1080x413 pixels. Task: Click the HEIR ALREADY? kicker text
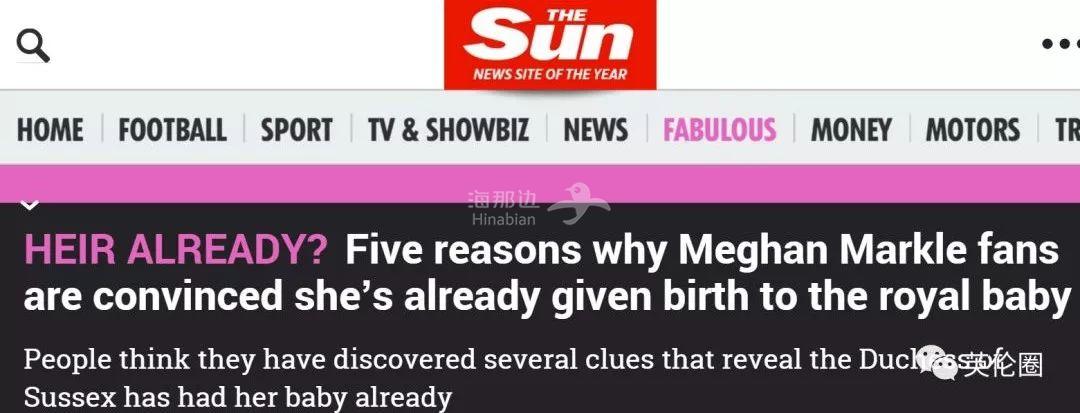pyautogui.click(x=176, y=251)
